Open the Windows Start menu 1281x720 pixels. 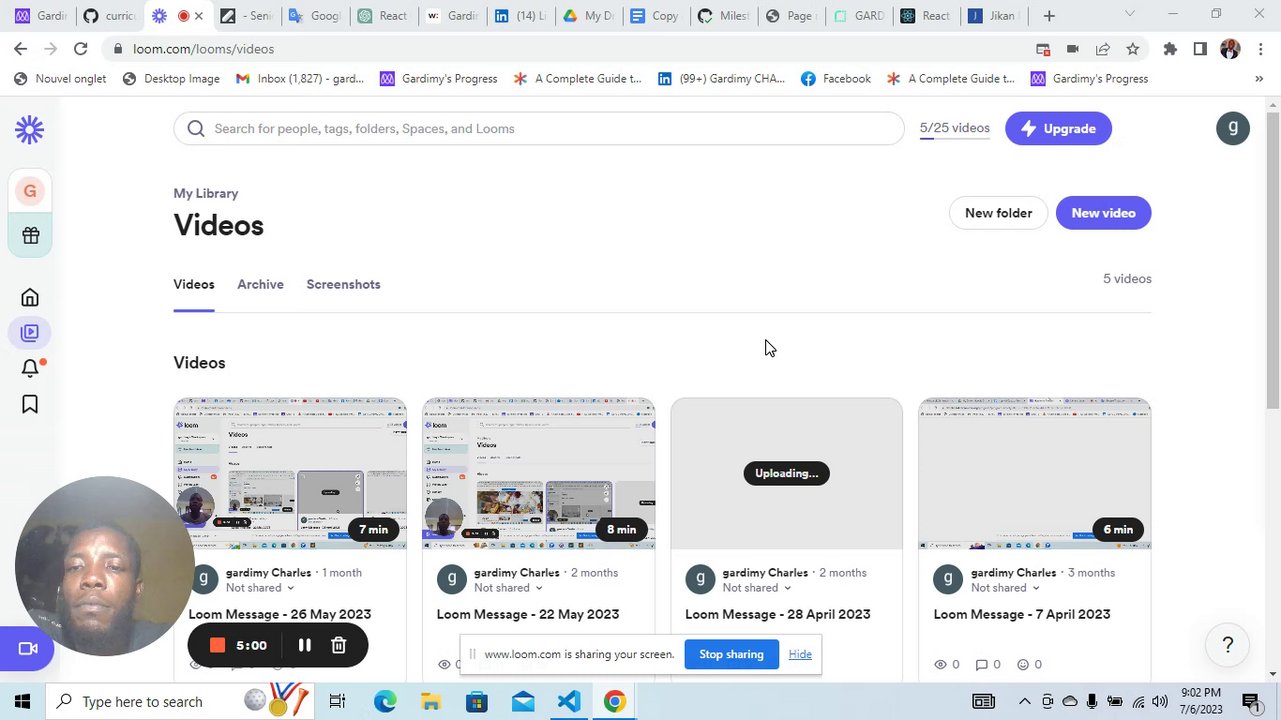click(x=22, y=702)
